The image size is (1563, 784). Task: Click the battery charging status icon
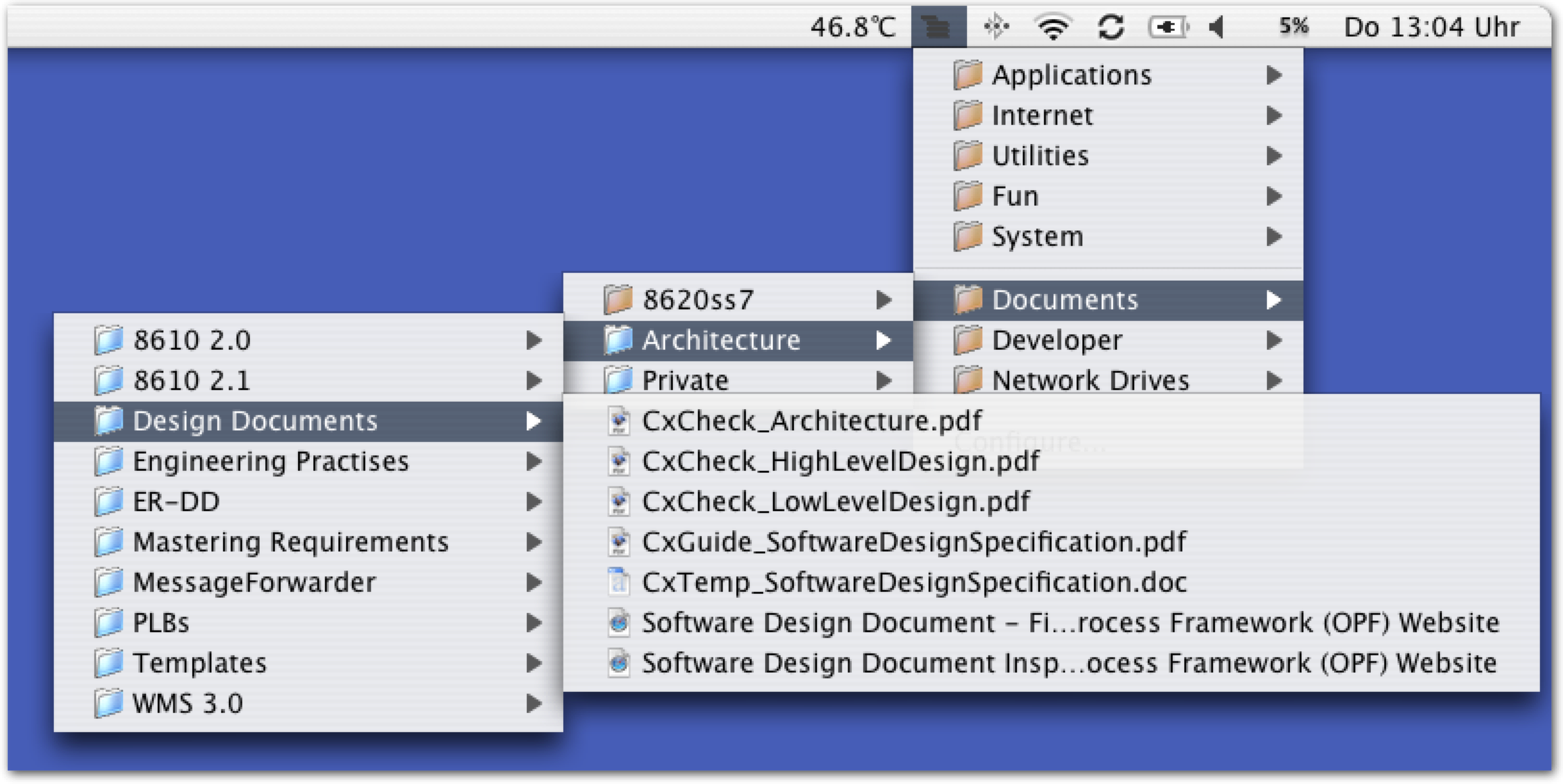click(1168, 27)
